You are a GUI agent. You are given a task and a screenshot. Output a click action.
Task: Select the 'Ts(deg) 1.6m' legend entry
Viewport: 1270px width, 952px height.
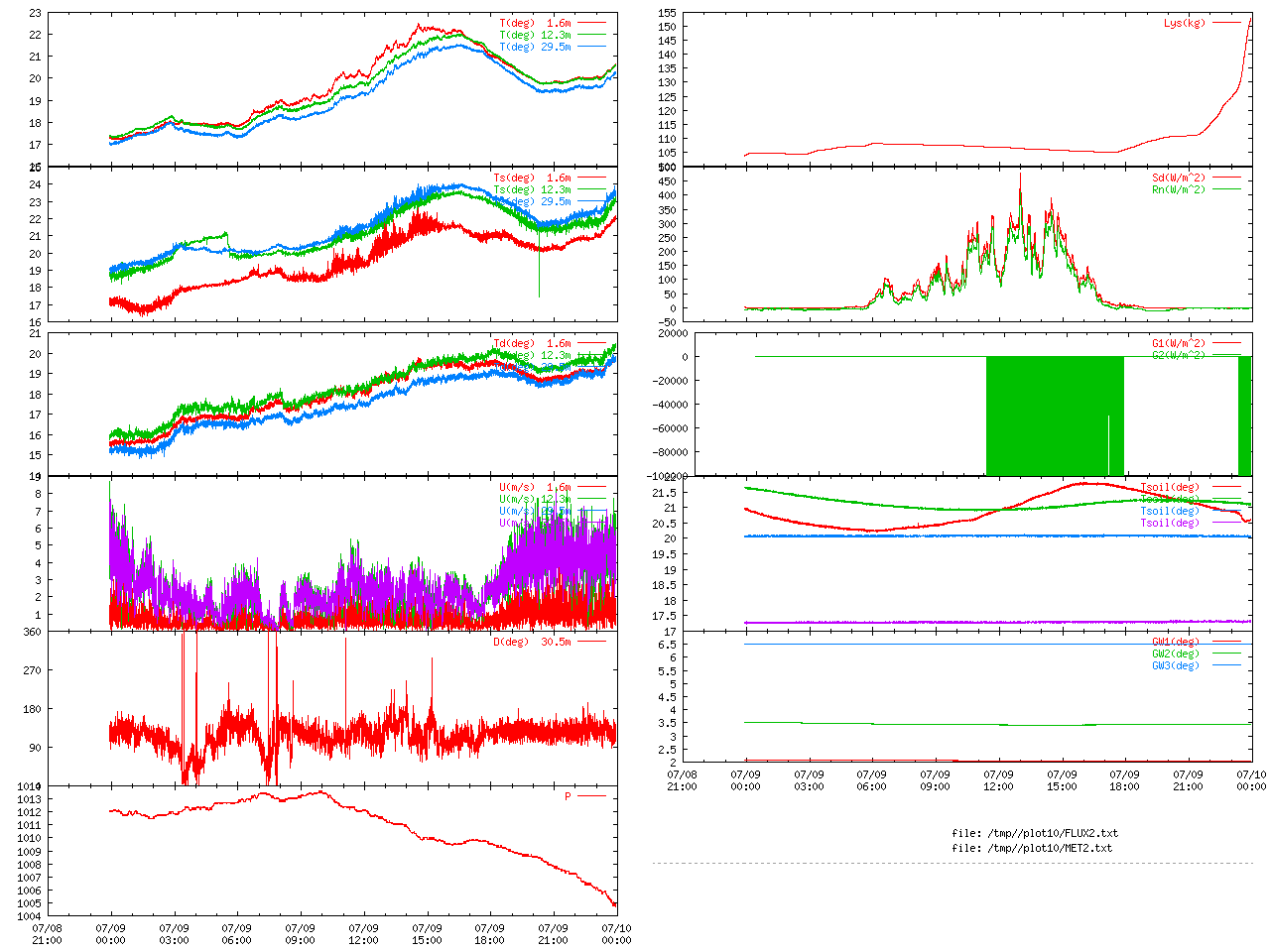(x=532, y=178)
